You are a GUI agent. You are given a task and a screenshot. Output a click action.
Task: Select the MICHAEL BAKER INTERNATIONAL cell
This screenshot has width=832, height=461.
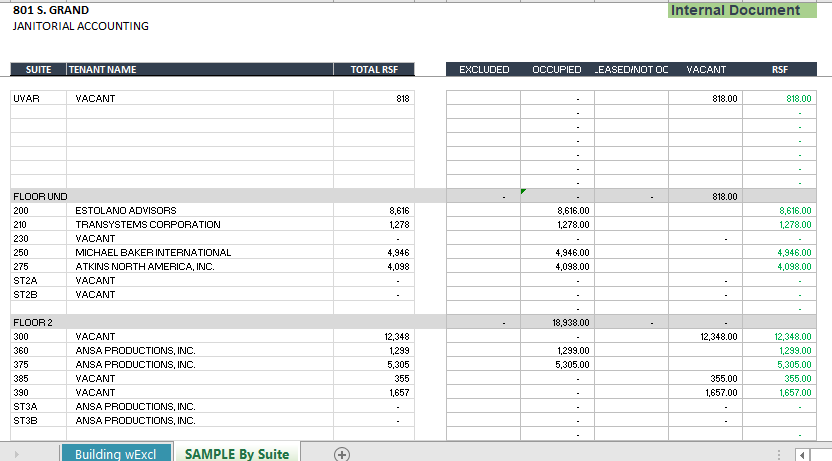pos(200,253)
